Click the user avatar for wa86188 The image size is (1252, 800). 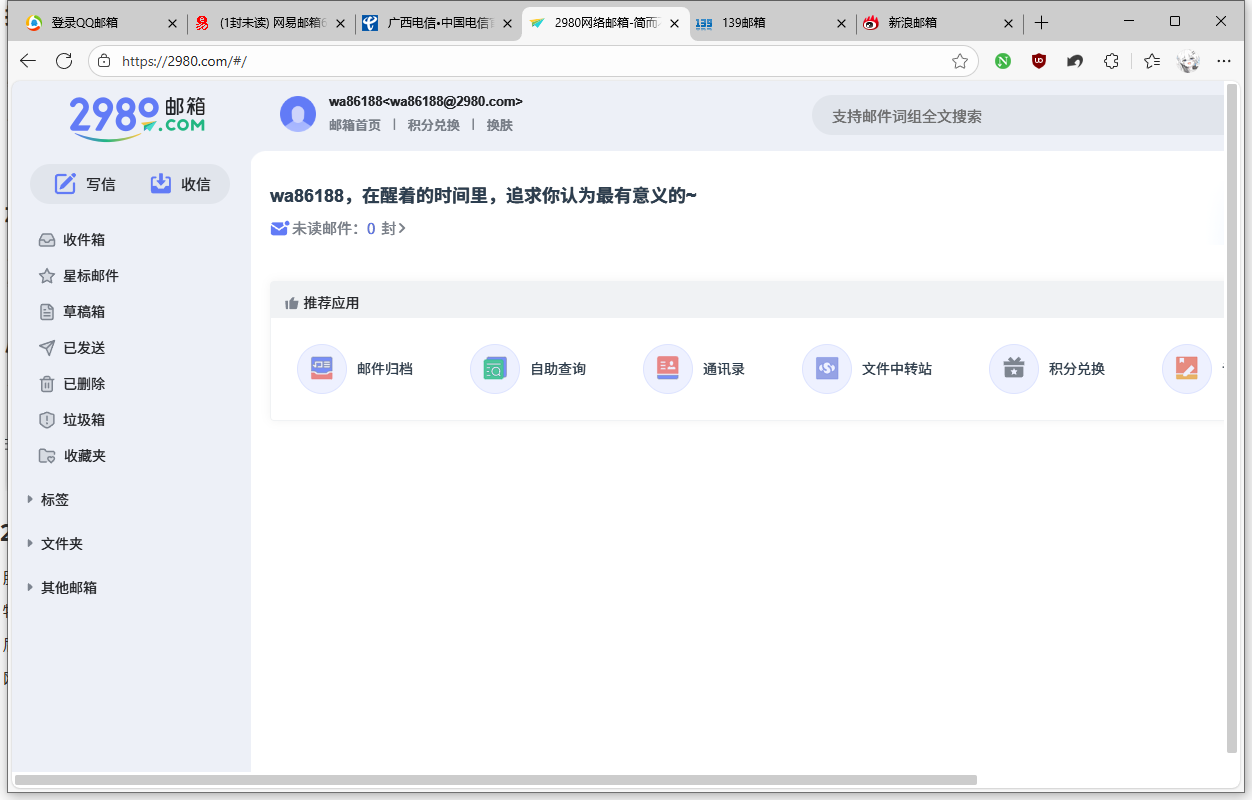click(298, 113)
